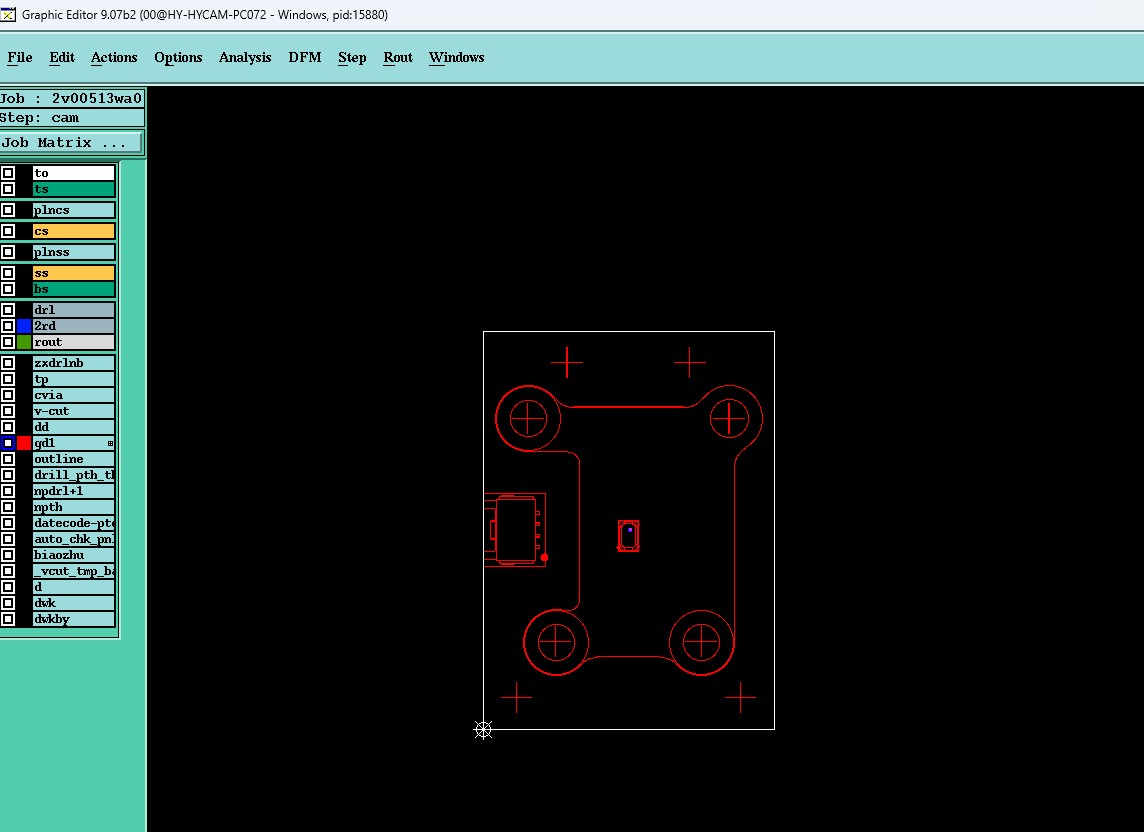
Task: Open the DFM menu
Action: (305, 58)
